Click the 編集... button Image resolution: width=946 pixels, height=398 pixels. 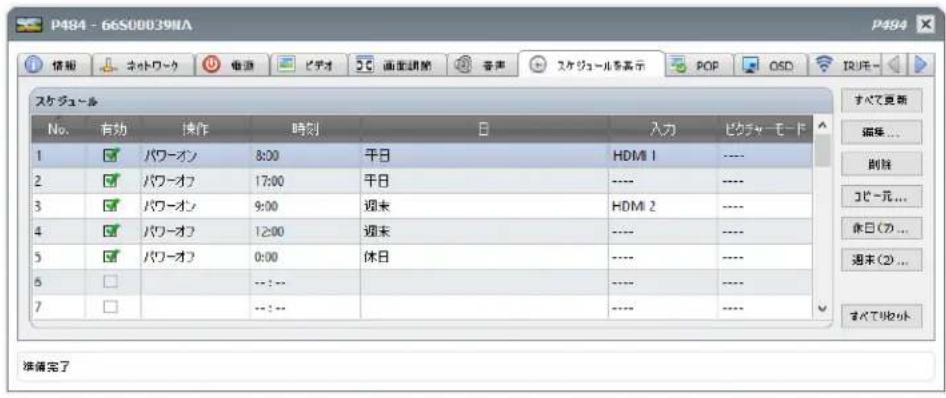tap(881, 131)
